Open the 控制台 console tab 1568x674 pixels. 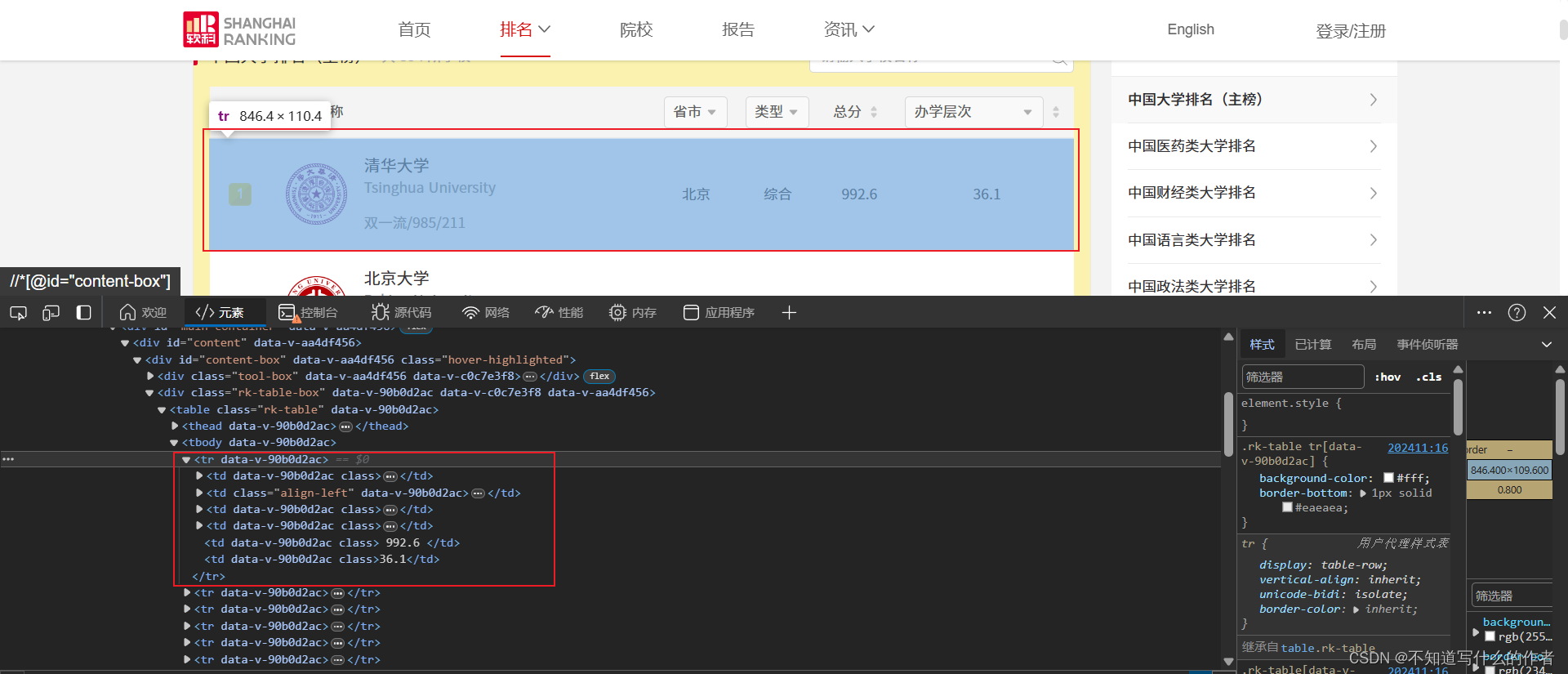point(308,313)
